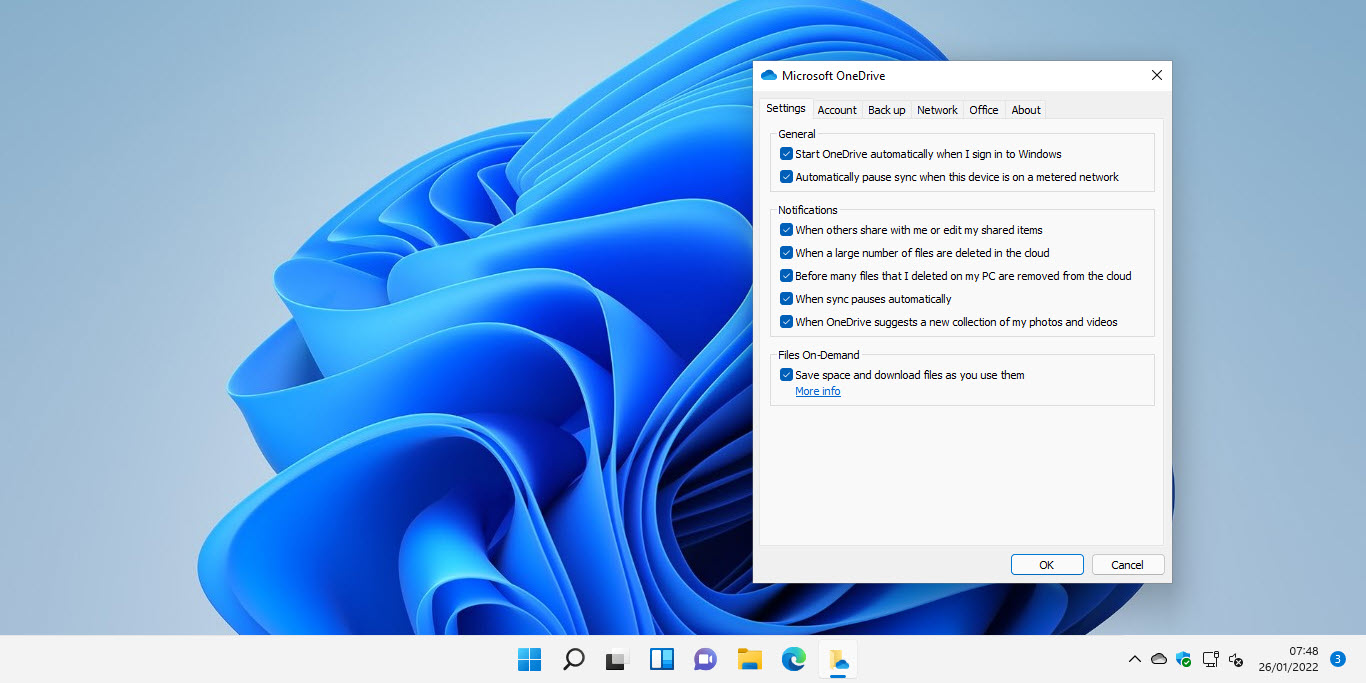Open Teams Chat from the taskbar
The height and width of the screenshot is (683, 1366).
(x=705, y=659)
